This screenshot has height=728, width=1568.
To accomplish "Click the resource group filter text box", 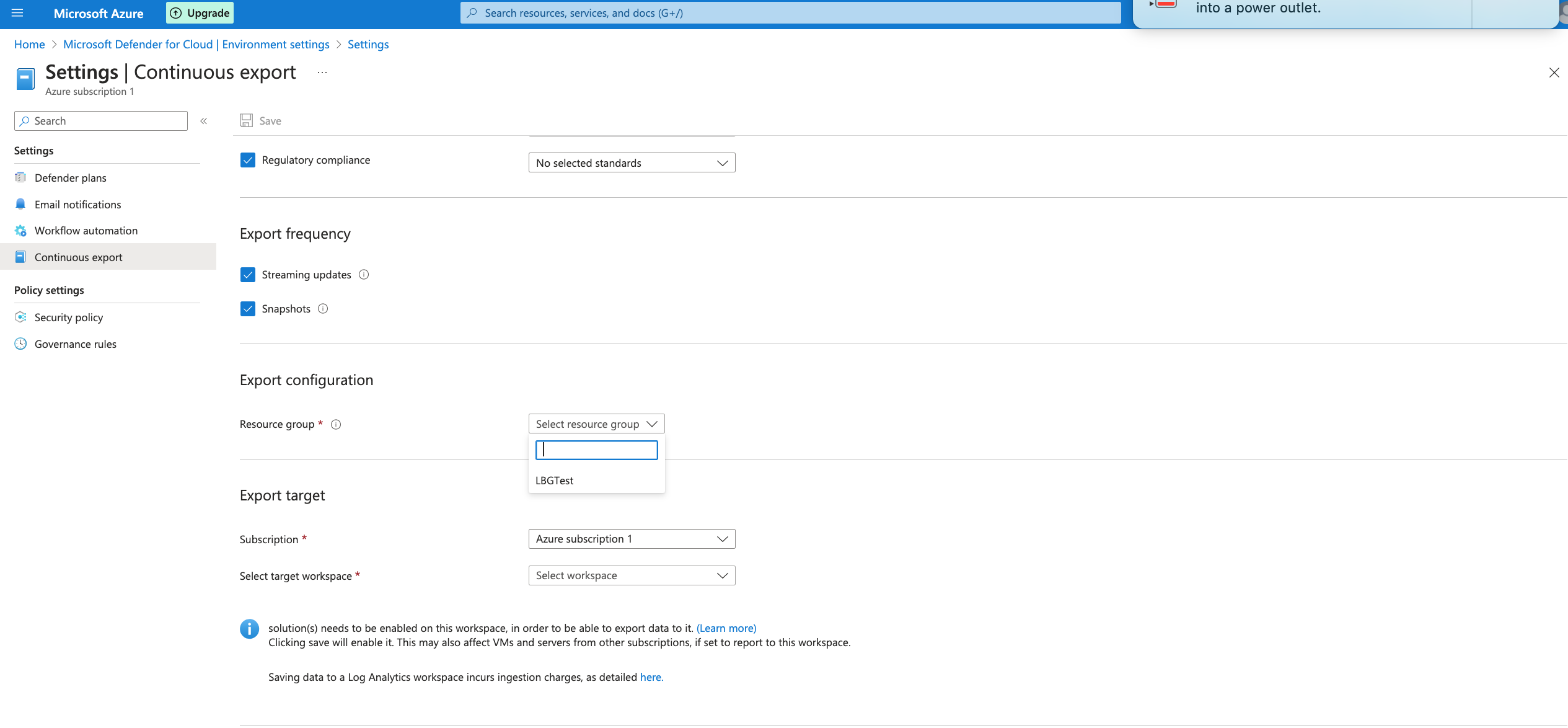I will (x=596, y=450).
